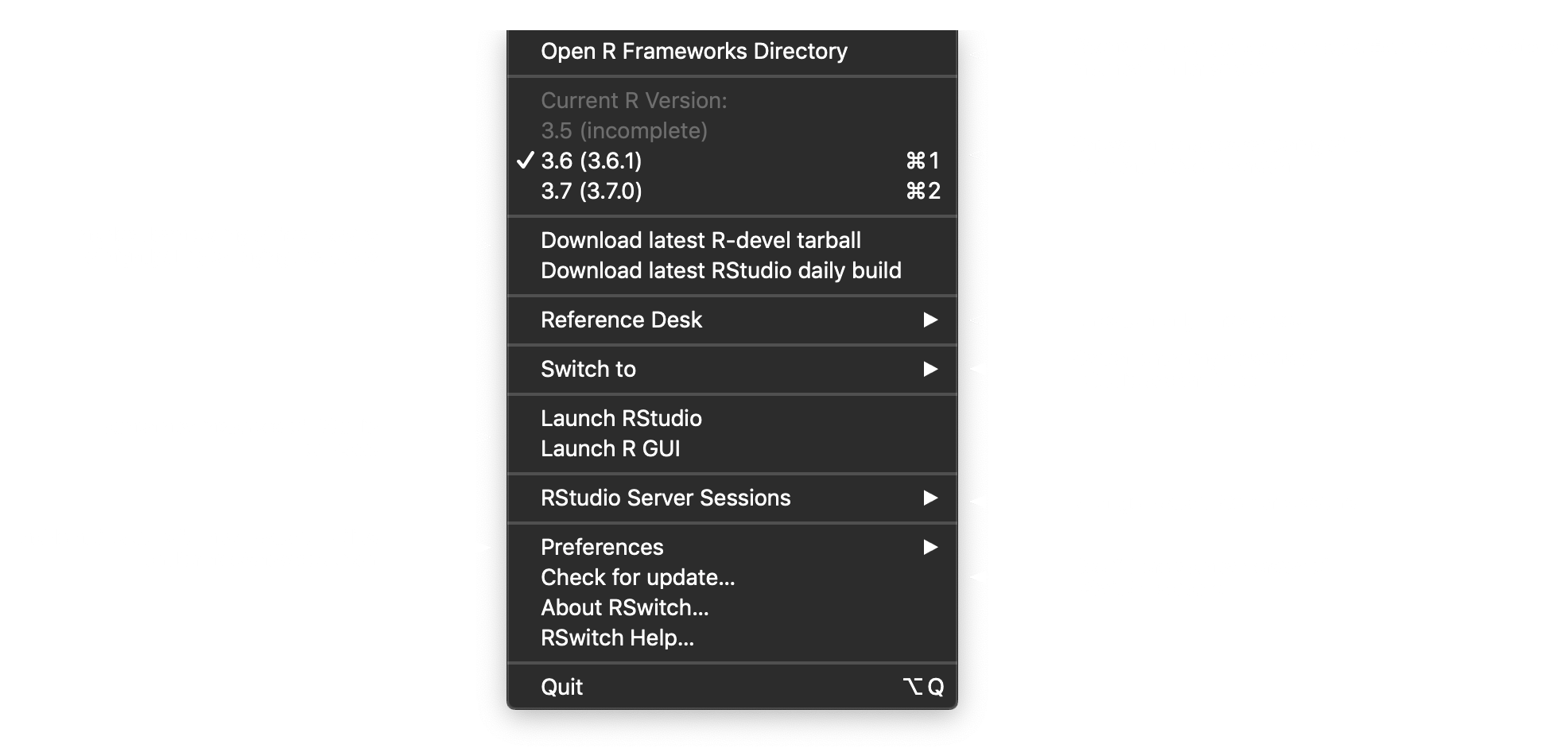Click the checkmark beside 3.6
Image resolution: width=1568 pixels, height=752 pixels.
coord(525,161)
